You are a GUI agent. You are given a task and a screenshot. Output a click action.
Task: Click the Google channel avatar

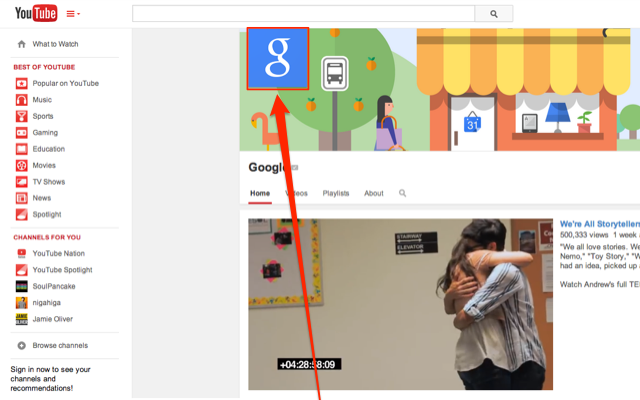tap(278, 58)
